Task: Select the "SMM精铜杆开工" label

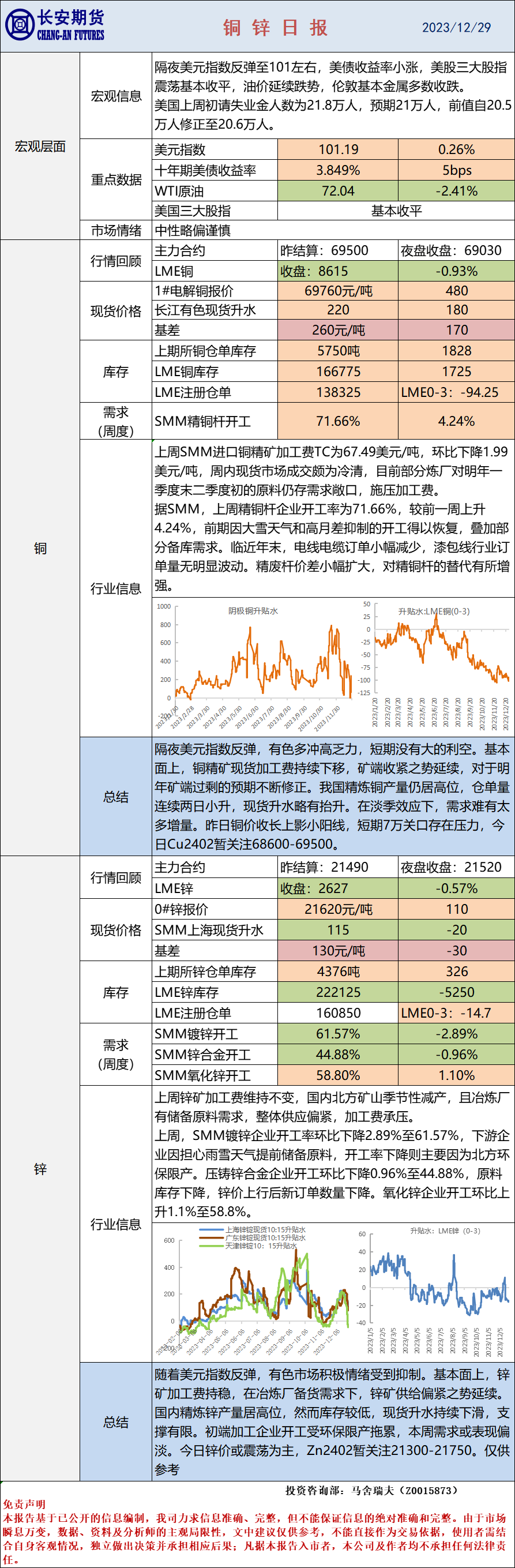Action: (215, 421)
